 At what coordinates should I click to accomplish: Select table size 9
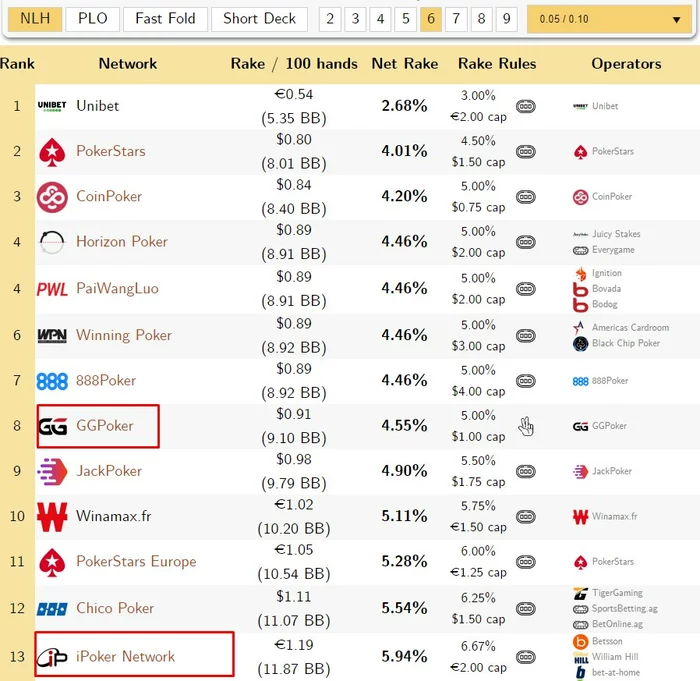506,19
